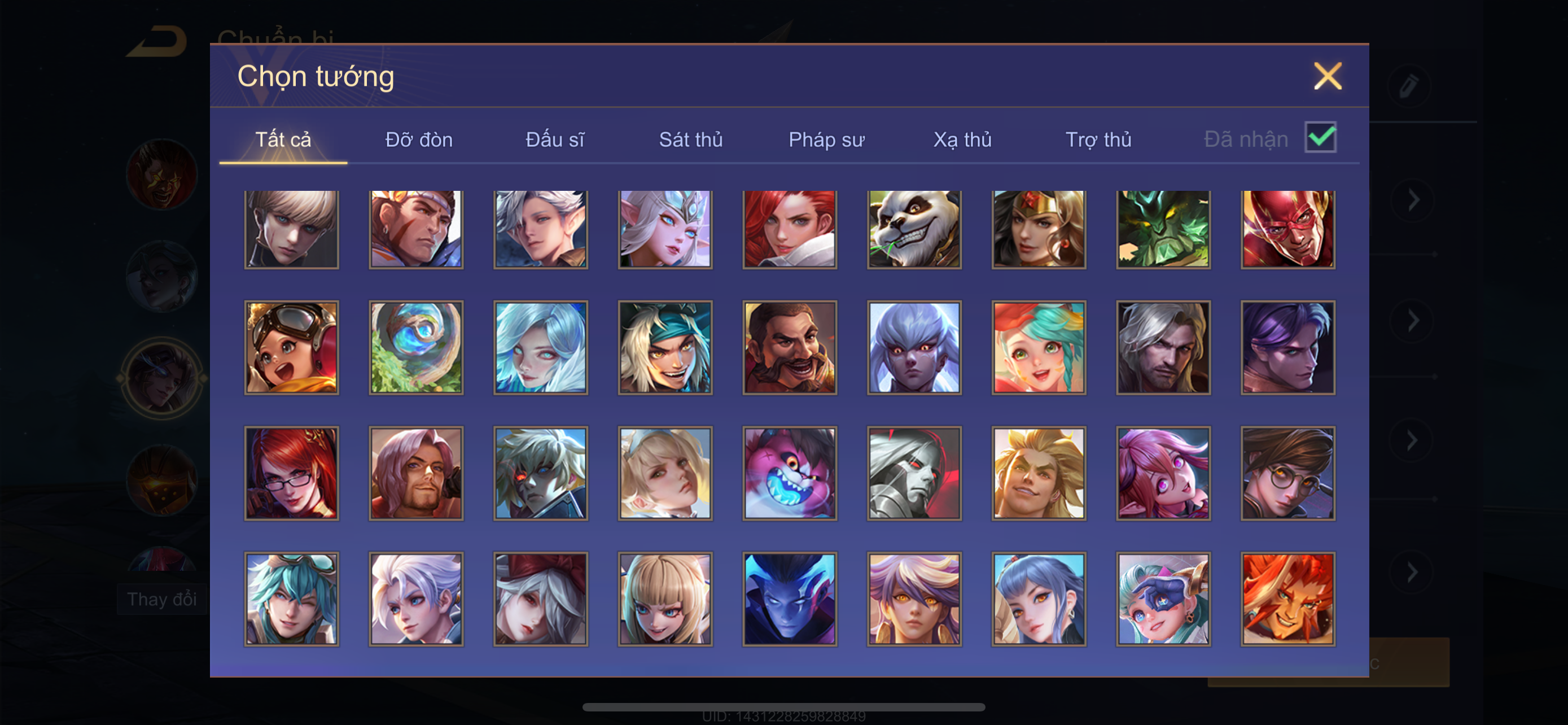Pick the blue-skinned vampire hero portrait

pyautogui.click(x=790, y=599)
